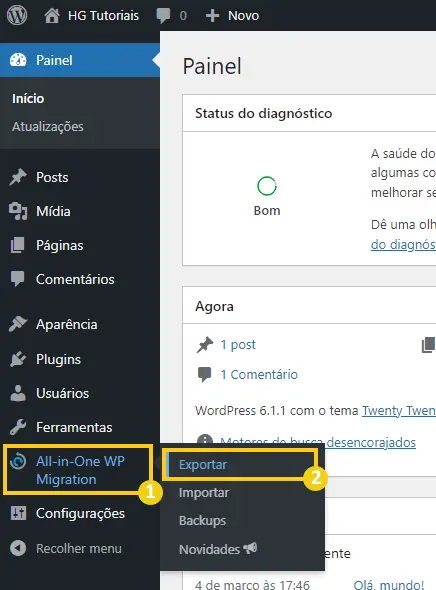Click the comments bubble icon in admin bar
This screenshot has width=436, height=590.
pyautogui.click(x=163, y=15)
